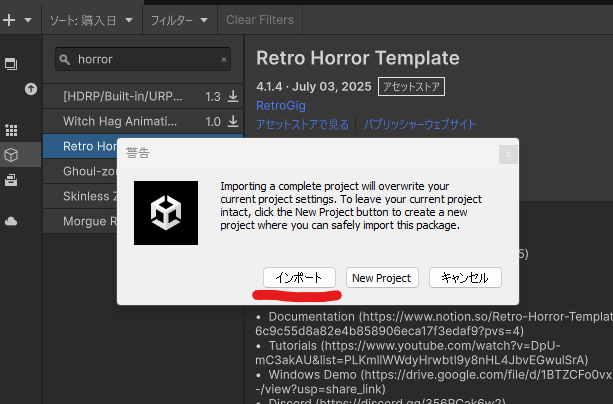Select the Ghoul-zo... package row
Image resolution: width=613 pixels, height=404 pixels.
(80, 171)
